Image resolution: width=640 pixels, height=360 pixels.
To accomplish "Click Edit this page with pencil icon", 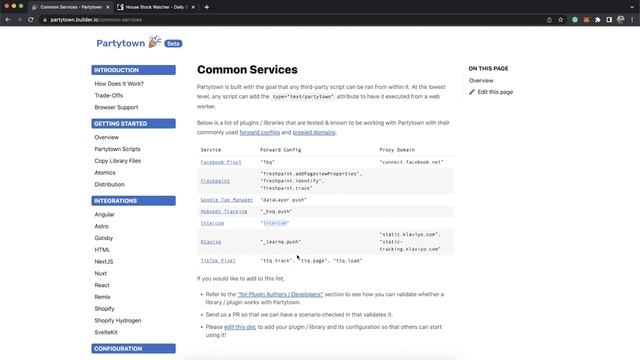I will 491,92.
